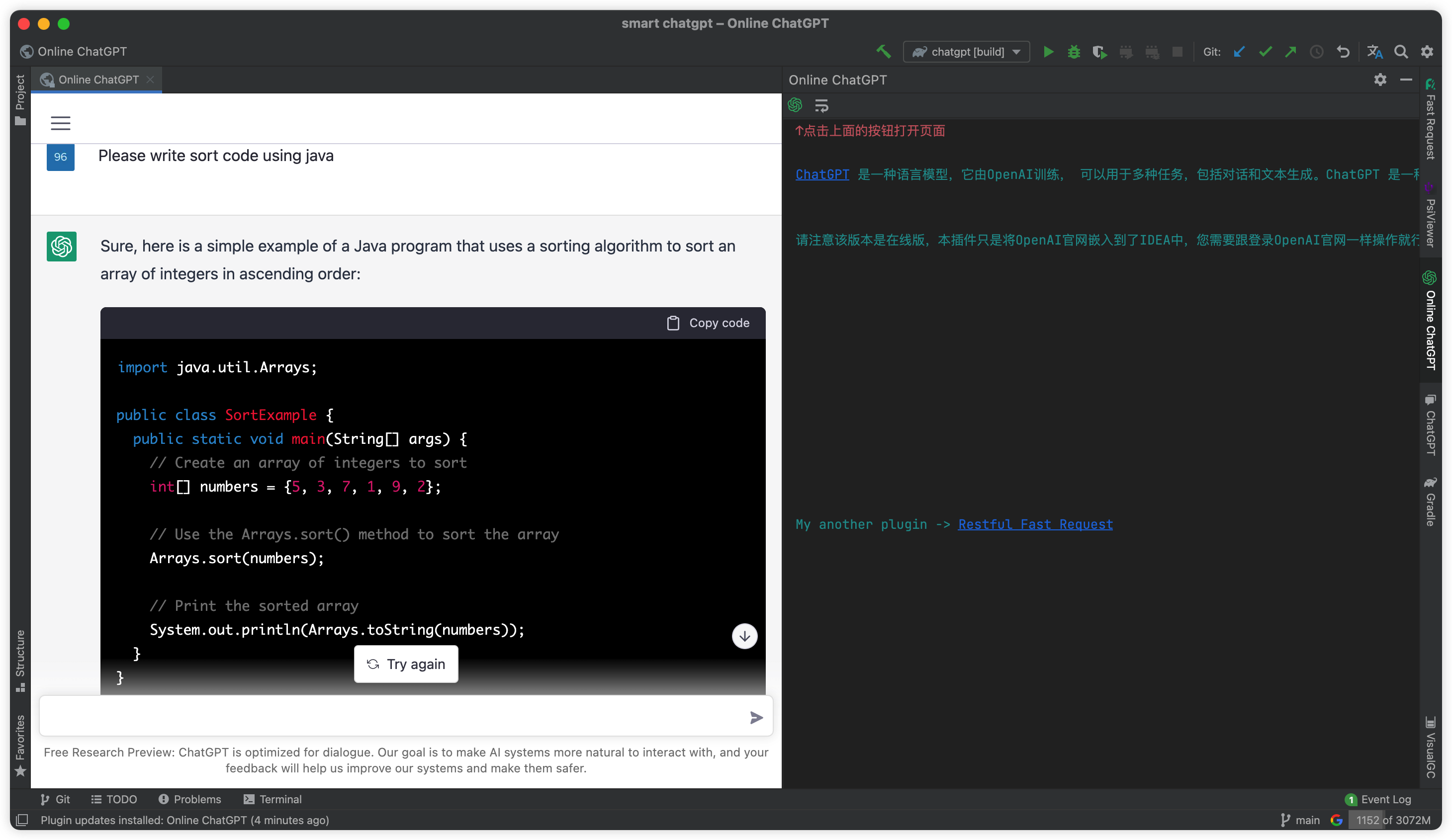This screenshot has width=1452, height=840.
Task: Open the Problems tool window tab
Action: point(189,799)
